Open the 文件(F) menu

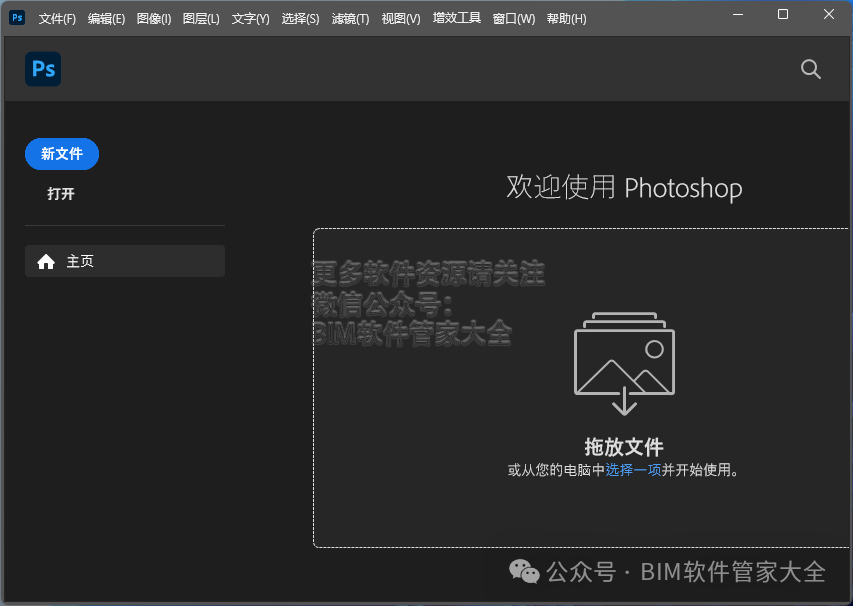point(57,19)
